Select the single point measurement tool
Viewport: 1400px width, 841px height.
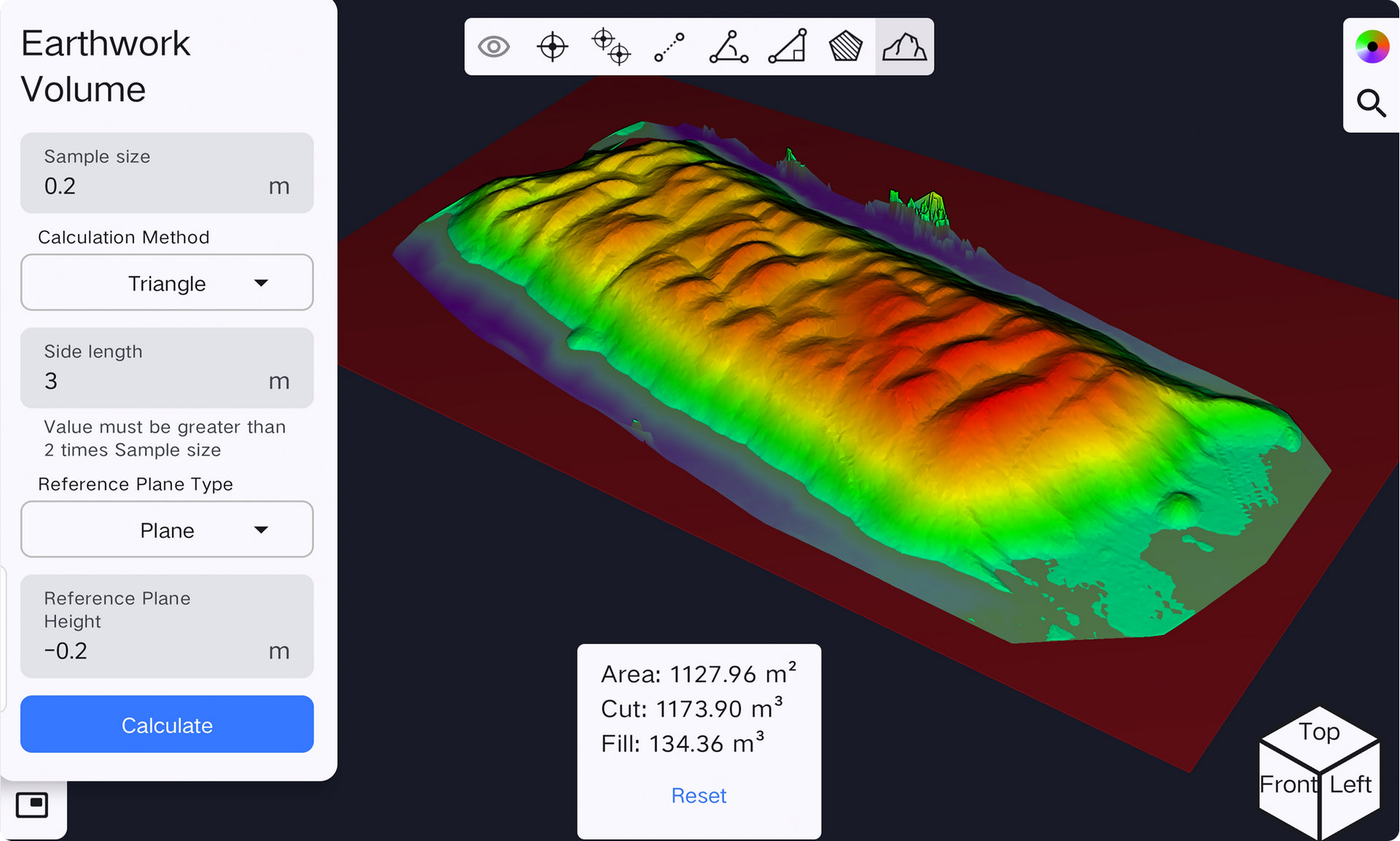(552, 47)
